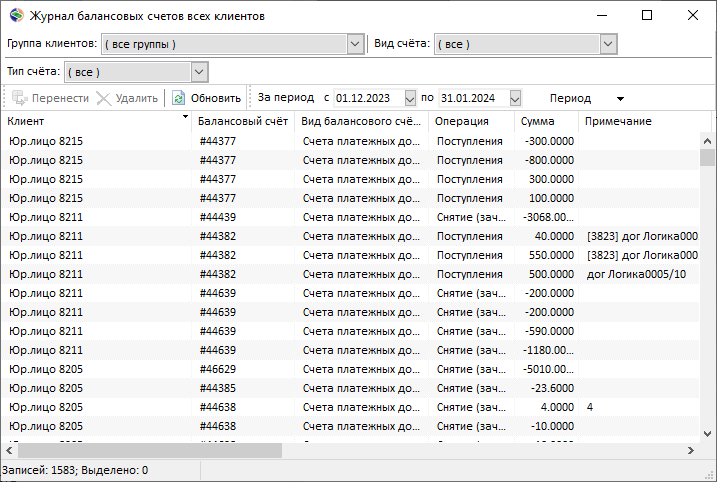717x482 pixels.
Task: Select the row with amount 550.0000
Action: click(350, 255)
